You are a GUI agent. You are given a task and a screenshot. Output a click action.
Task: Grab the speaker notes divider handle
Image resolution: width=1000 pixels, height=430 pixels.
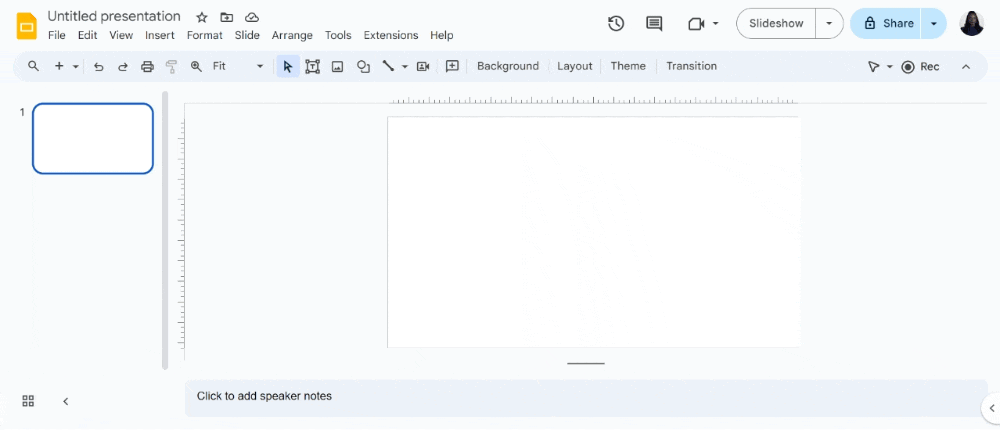[x=586, y=364]
